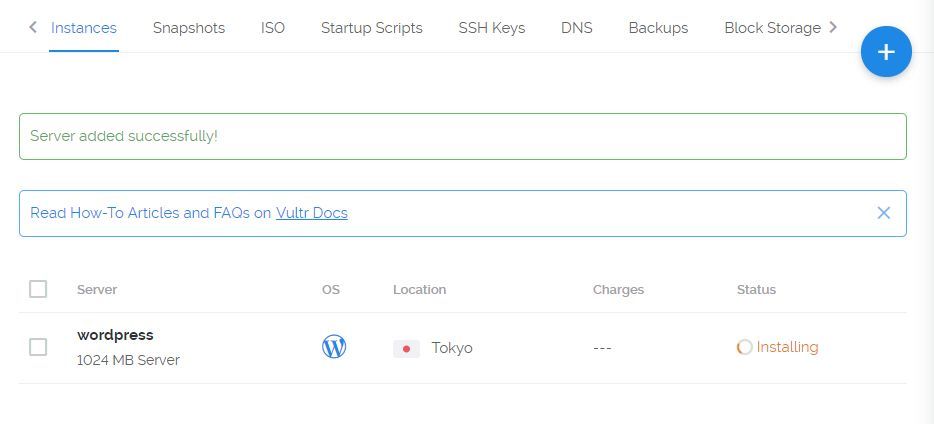Open the Vultr Docs link
This screenshot has width=934, height=424.
click(312, 213)
